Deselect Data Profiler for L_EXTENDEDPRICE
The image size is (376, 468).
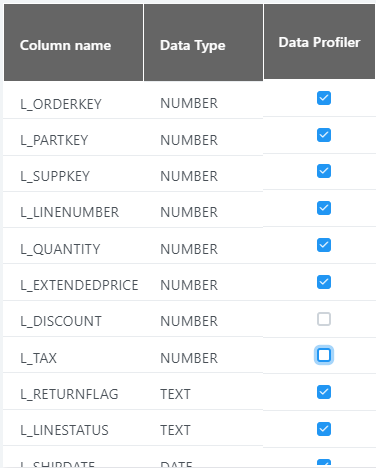(324, 282)
